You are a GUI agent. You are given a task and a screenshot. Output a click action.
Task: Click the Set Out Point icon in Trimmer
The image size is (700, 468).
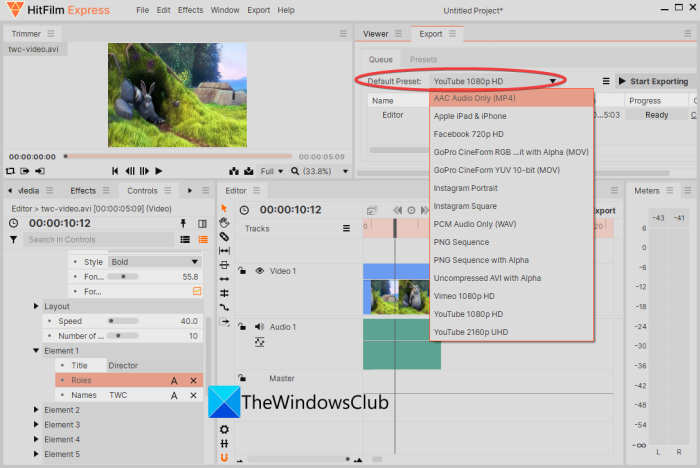pyautogui.click(x=40, y=171)
